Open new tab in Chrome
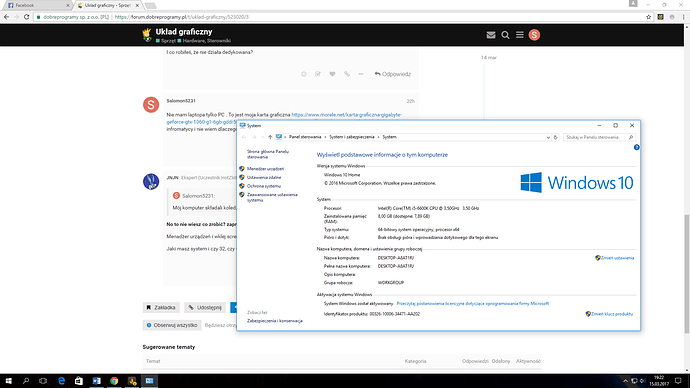 [150, 6]
